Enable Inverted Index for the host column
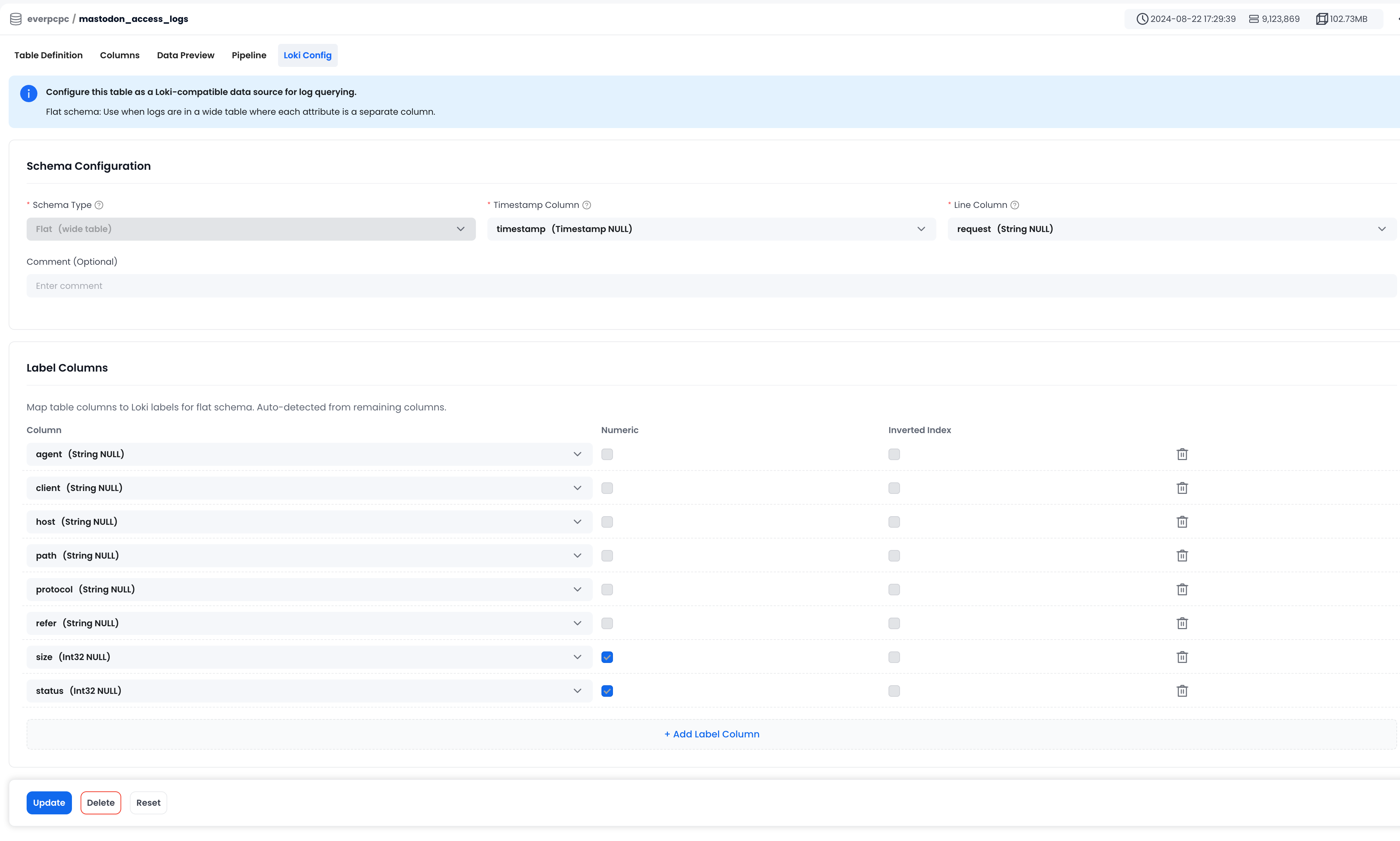 [894, 521]
